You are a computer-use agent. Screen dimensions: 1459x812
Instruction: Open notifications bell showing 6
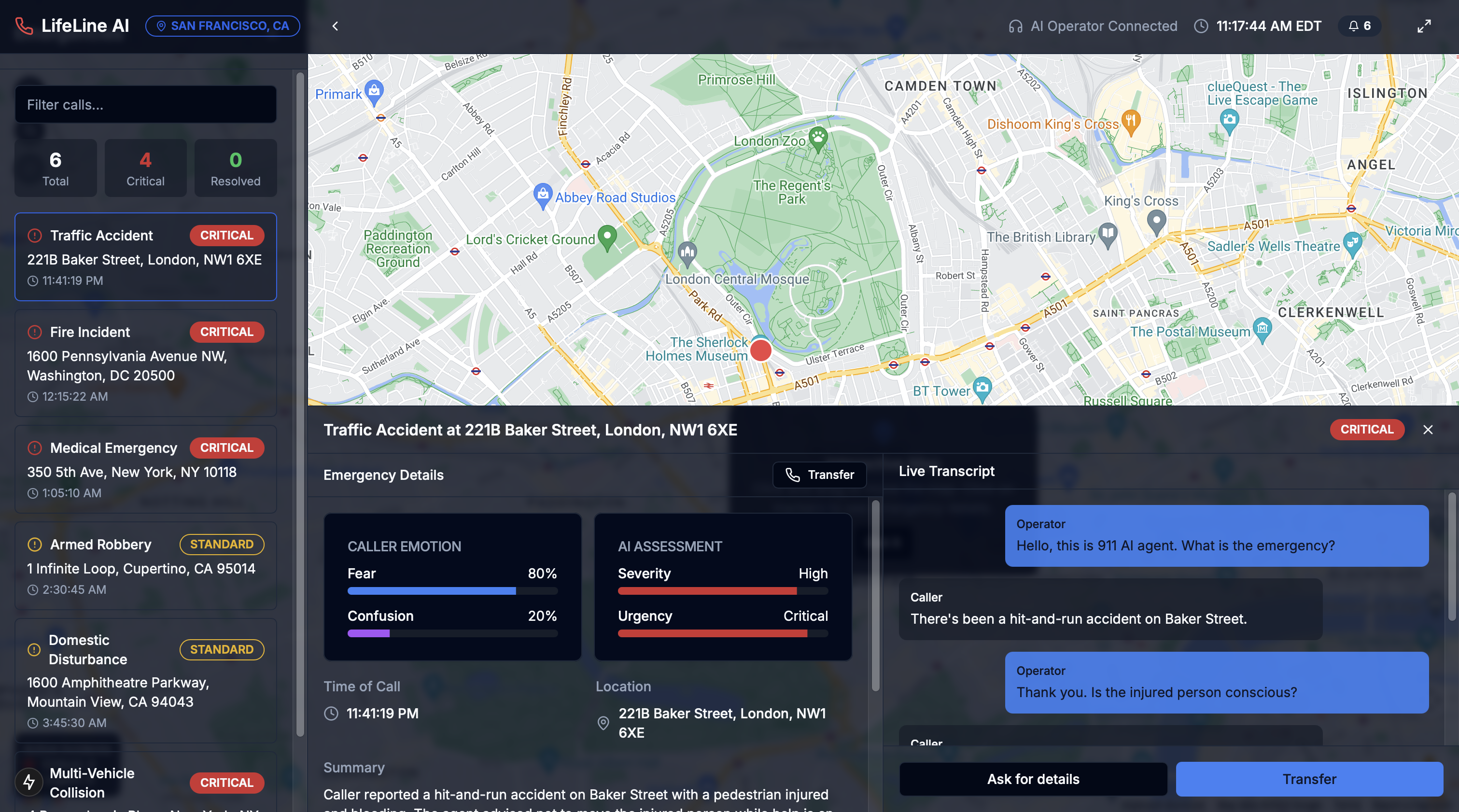click(x=1360, y=26)
